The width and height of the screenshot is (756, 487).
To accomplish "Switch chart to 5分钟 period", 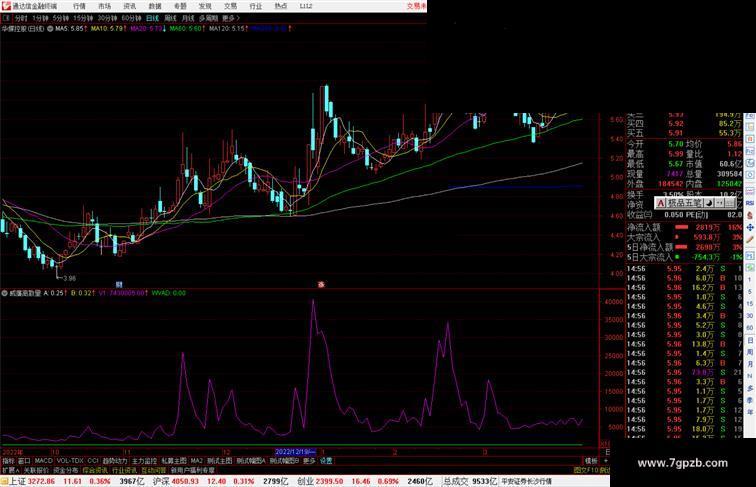I will click(x=61, y=18).
